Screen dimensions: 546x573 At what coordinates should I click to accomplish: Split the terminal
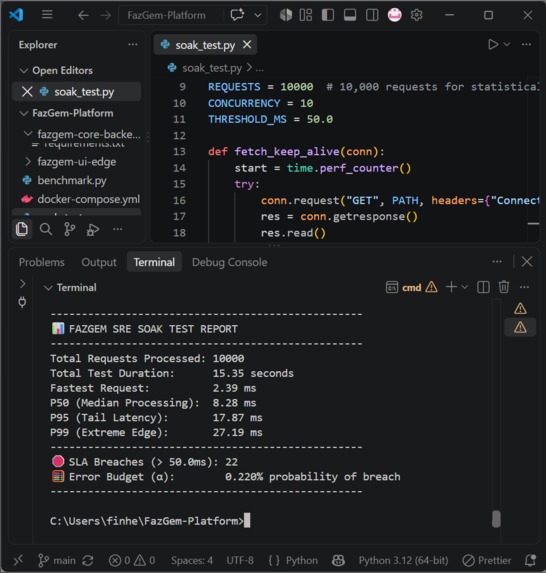483,287
